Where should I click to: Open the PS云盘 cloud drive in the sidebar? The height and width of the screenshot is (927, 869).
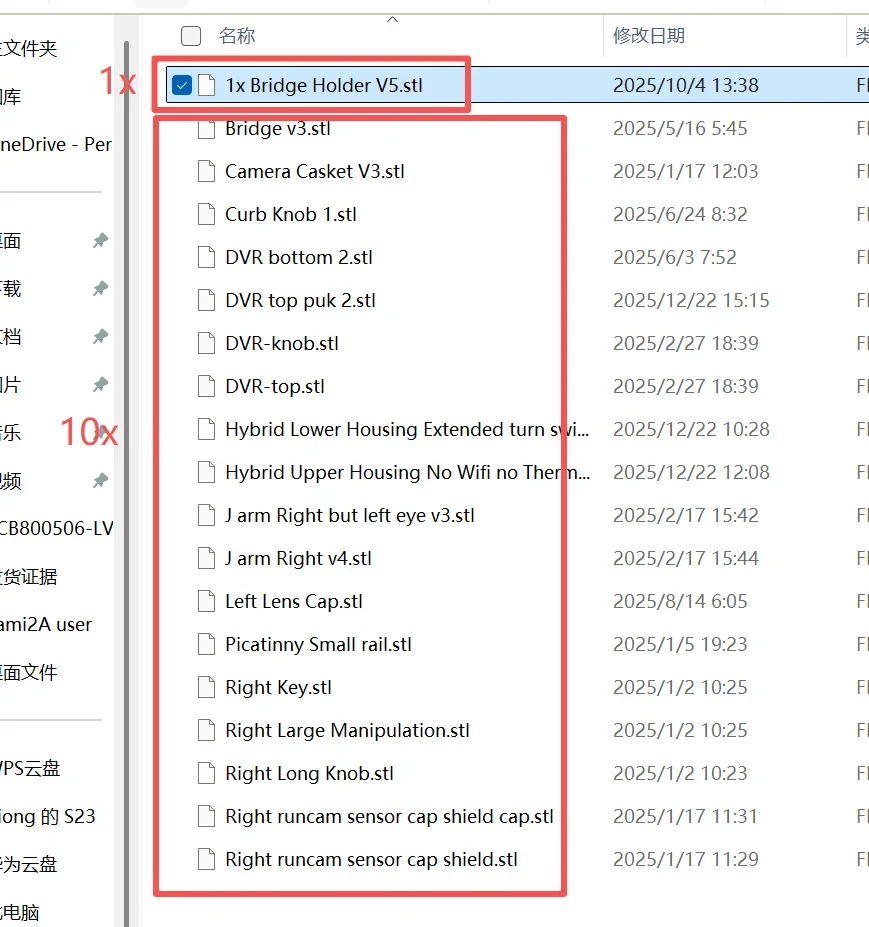click(x=30, y=768)
